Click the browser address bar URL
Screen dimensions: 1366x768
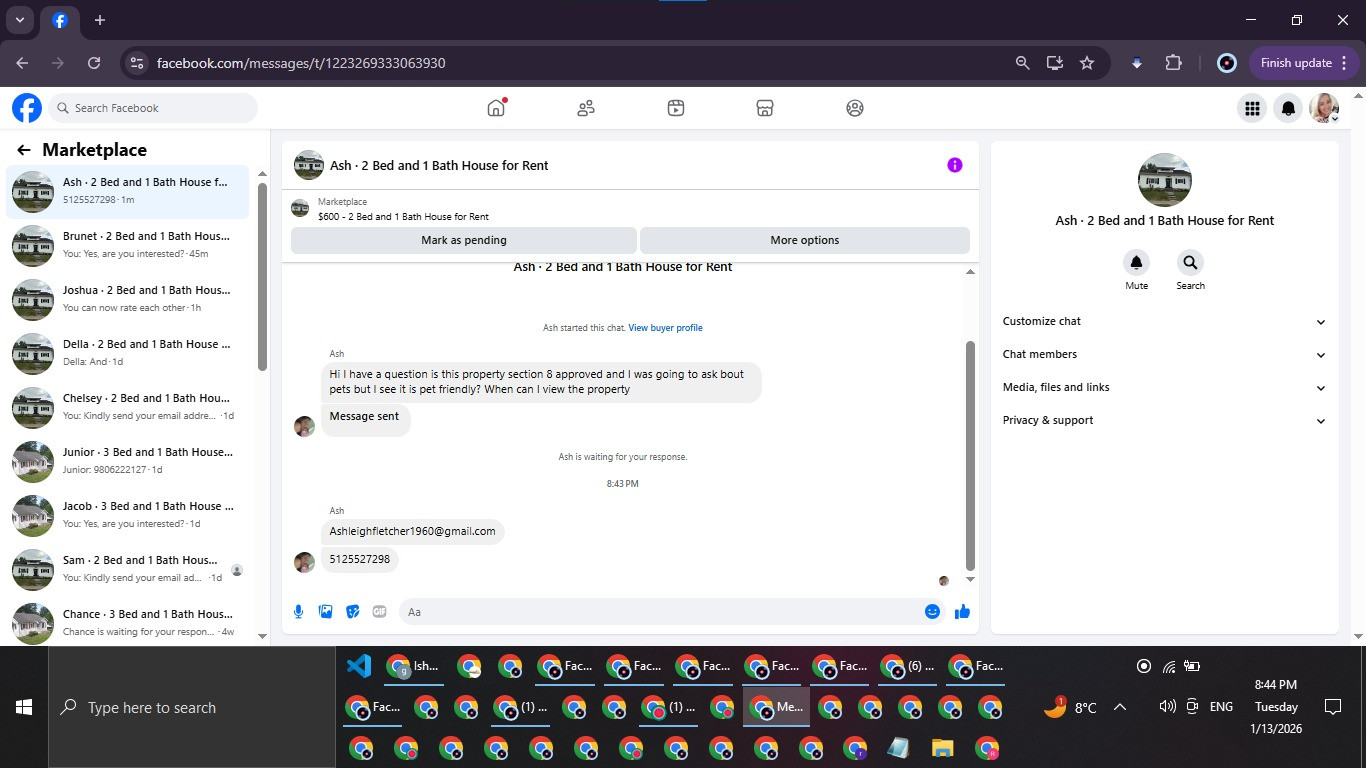[x=301, y=63]
